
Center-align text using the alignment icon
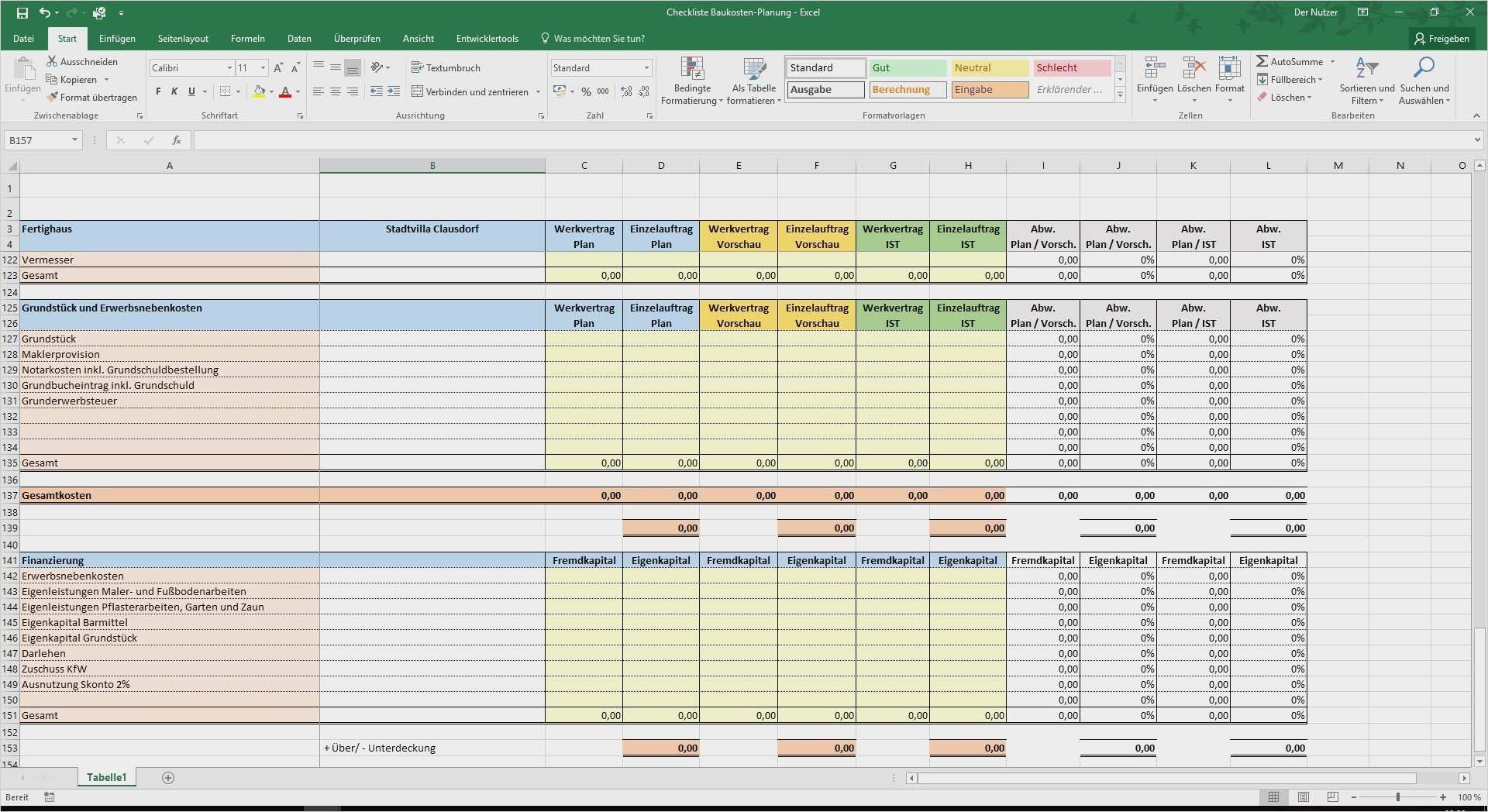(x=336, y=91)
